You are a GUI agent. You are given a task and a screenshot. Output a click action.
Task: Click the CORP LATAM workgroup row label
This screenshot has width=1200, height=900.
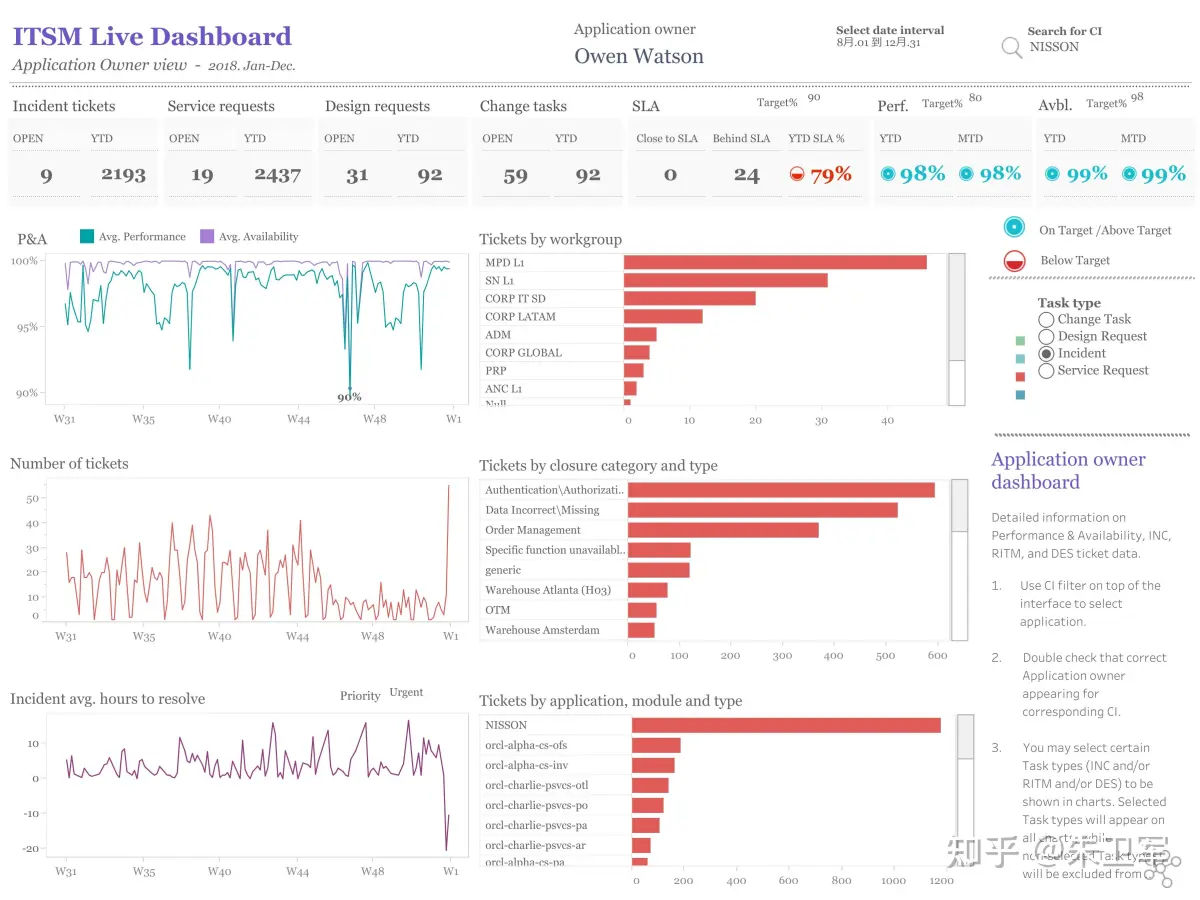520,316
